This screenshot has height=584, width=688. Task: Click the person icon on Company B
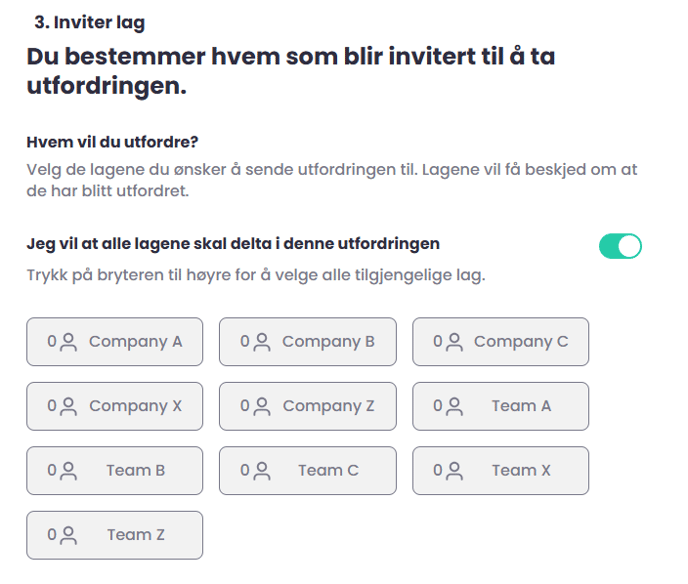point(261,342)
